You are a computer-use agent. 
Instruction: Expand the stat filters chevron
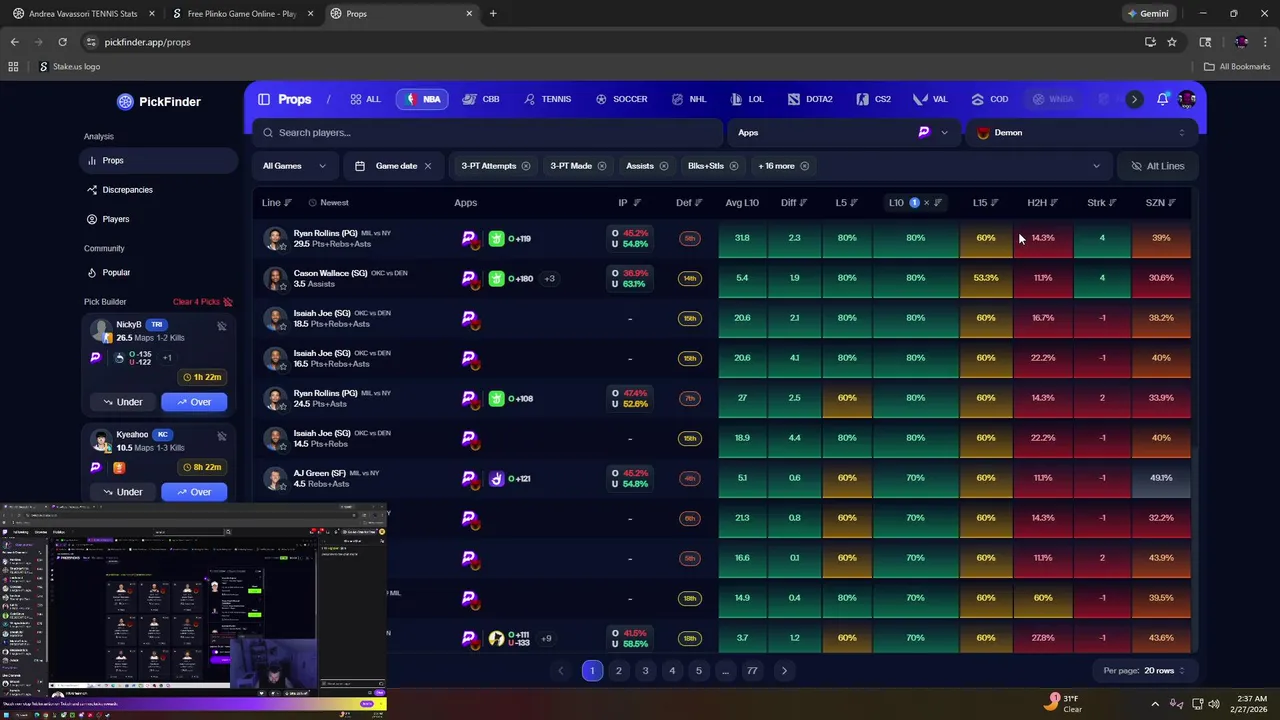click(x=1096, y=166)
